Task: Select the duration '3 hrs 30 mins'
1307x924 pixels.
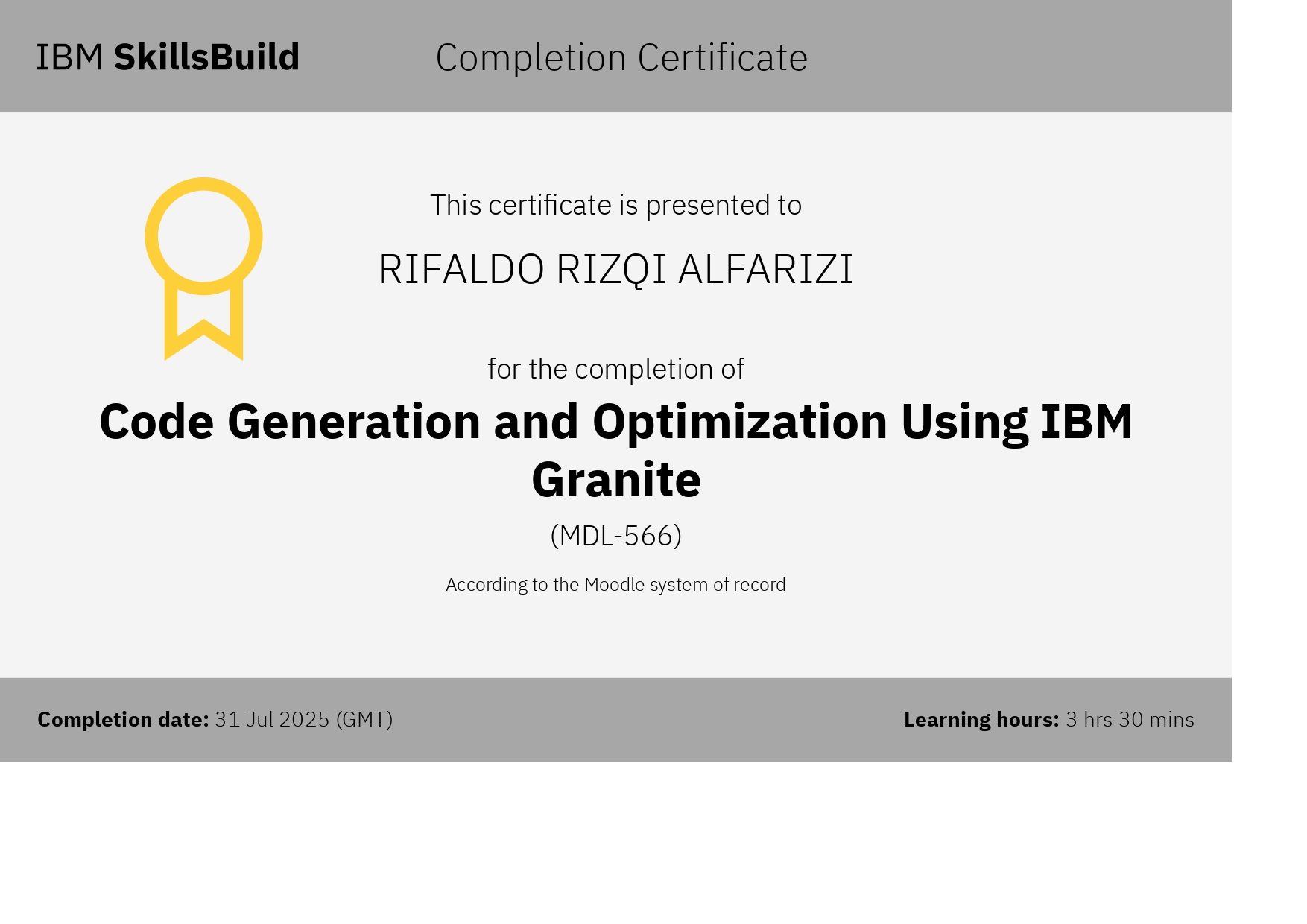Action: tap(1130, 719)
